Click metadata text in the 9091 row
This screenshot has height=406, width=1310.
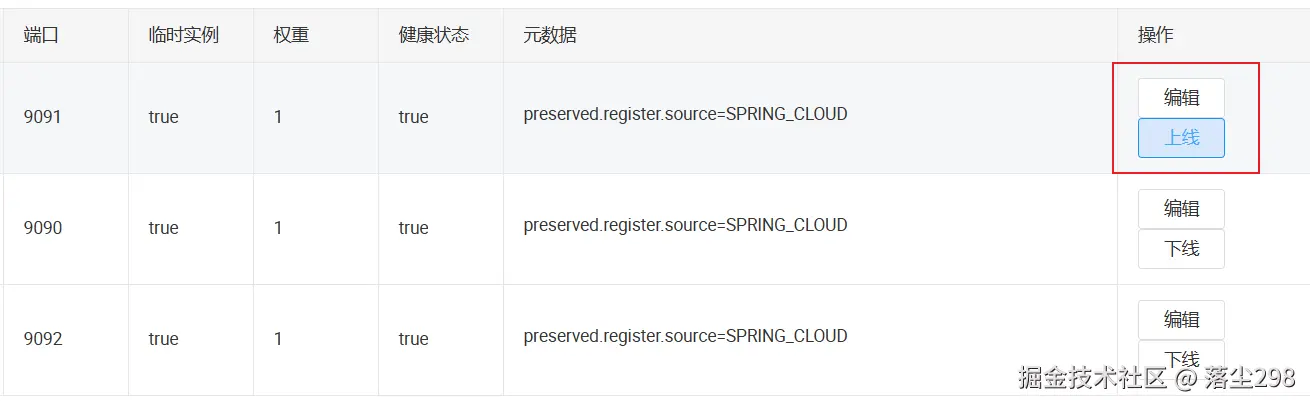685,114
